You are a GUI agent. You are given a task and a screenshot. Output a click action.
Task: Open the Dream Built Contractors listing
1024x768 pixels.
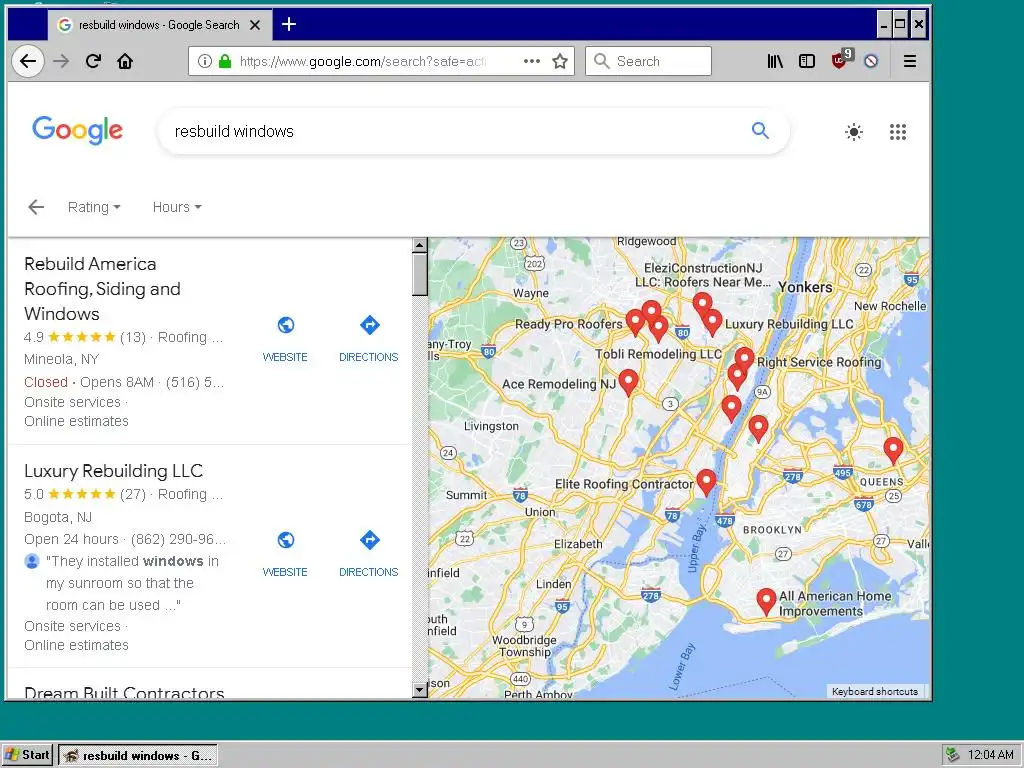coord(124,692)
